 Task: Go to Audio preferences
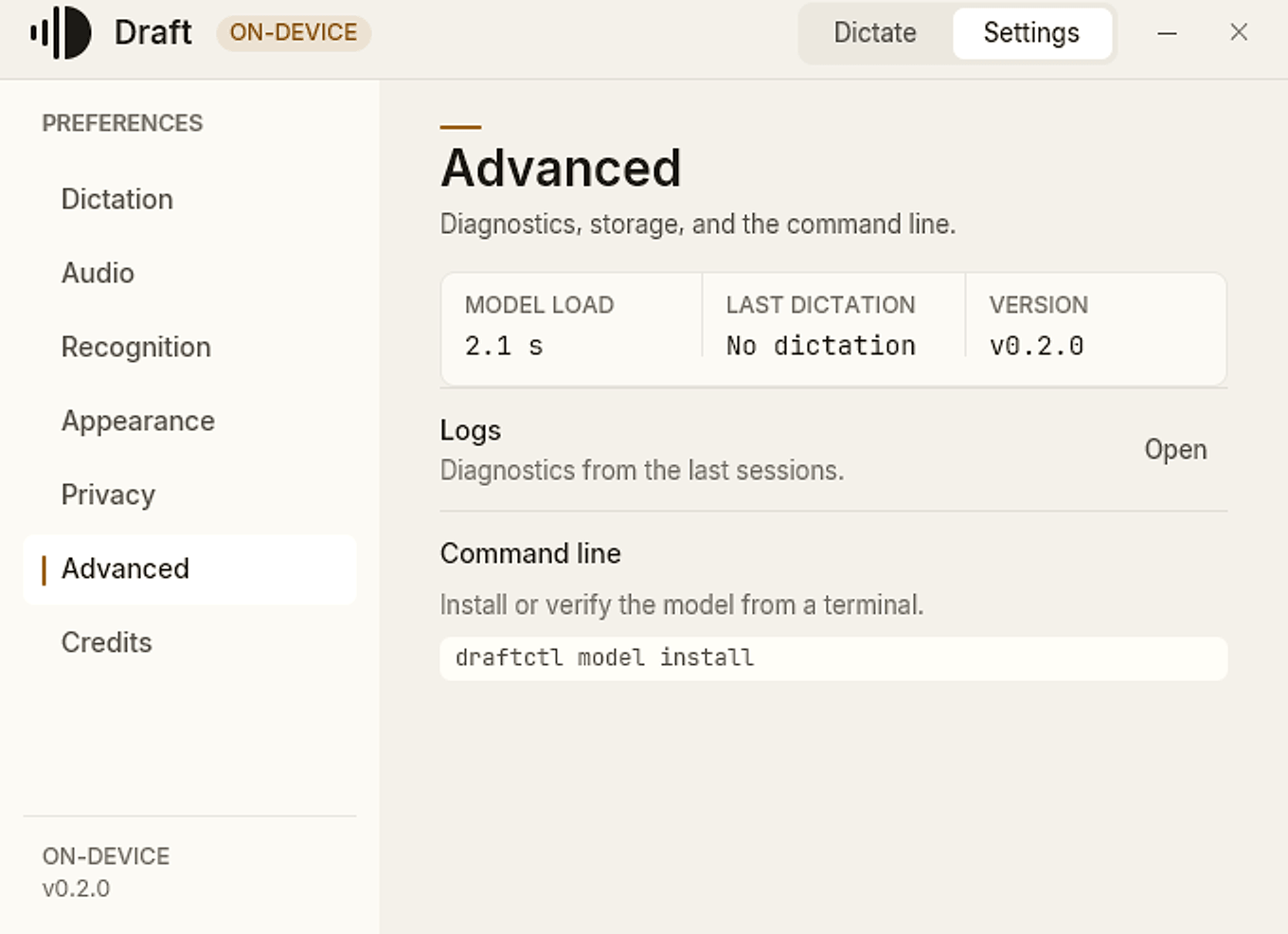[x=189, y=273]
